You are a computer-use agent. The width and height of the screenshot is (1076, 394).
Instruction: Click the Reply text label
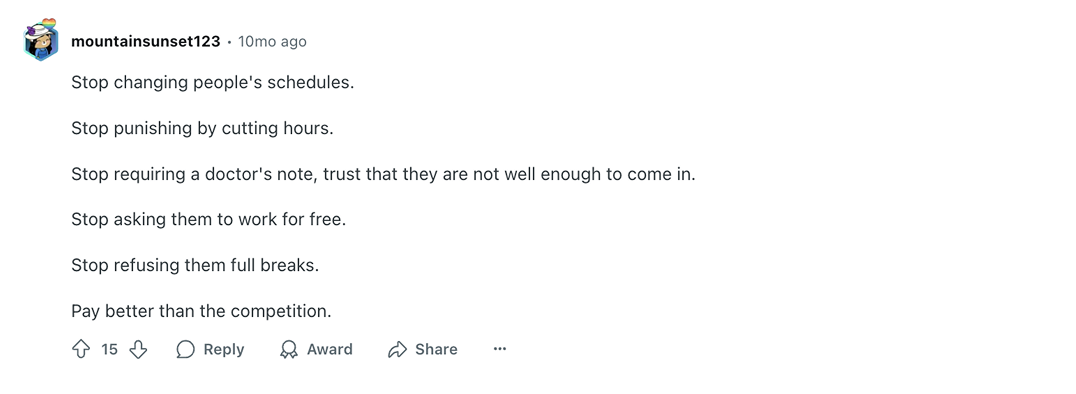coord(224,349)
